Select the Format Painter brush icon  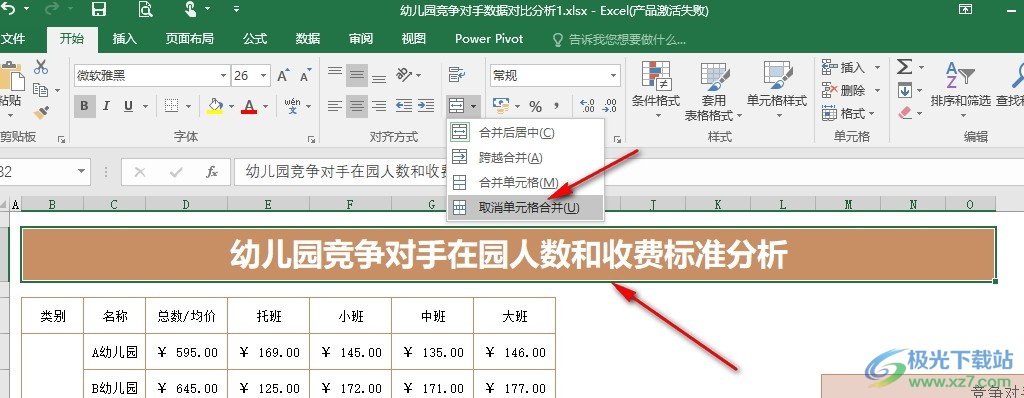(41, 112)
